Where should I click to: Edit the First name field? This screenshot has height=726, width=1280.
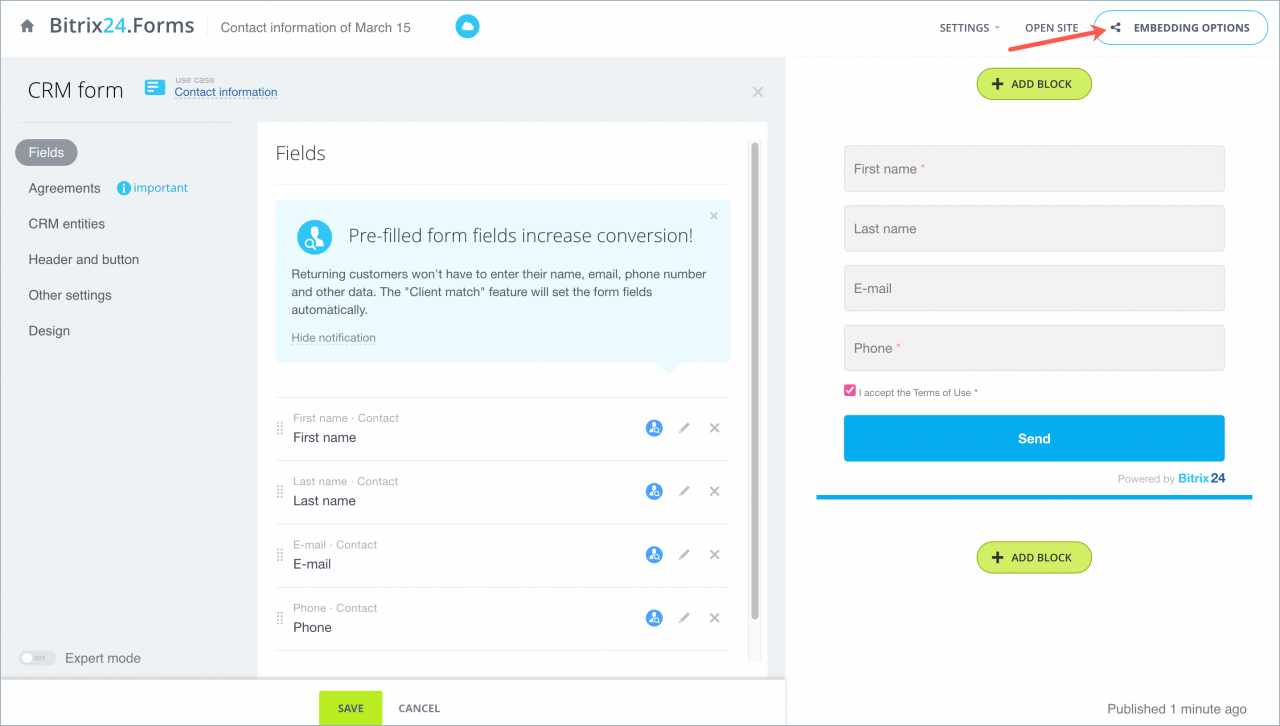[684, 428]
